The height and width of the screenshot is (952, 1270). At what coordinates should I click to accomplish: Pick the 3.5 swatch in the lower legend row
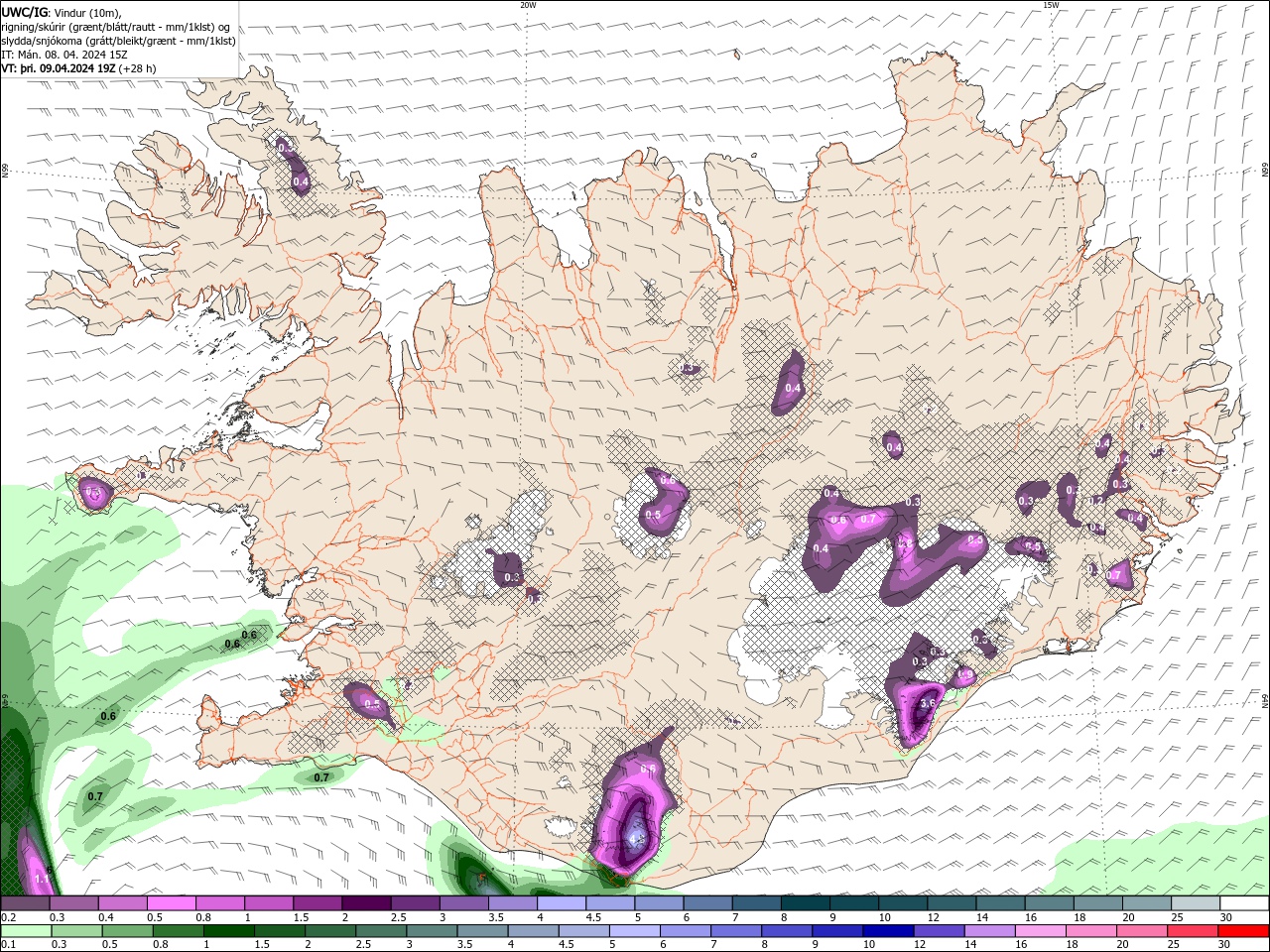click(x=482, y=931)
